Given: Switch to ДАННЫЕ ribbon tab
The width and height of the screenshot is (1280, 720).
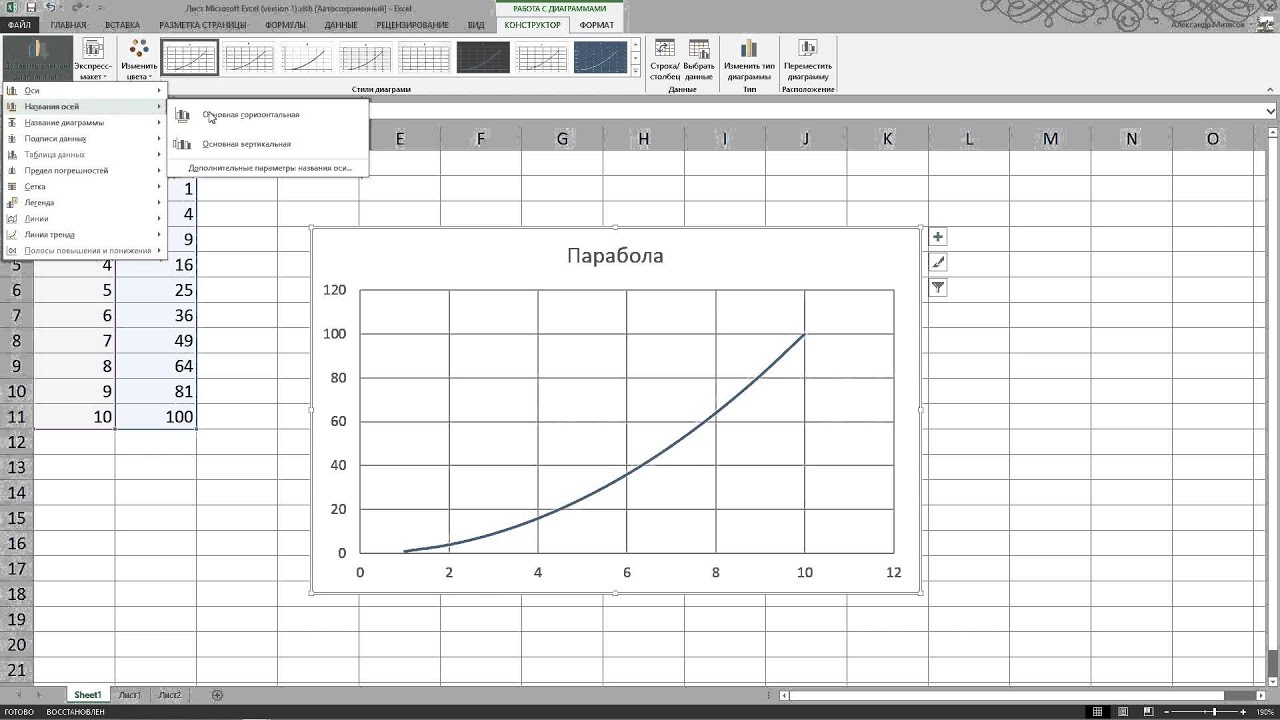Looking at the screenshot, I should 341,24.
